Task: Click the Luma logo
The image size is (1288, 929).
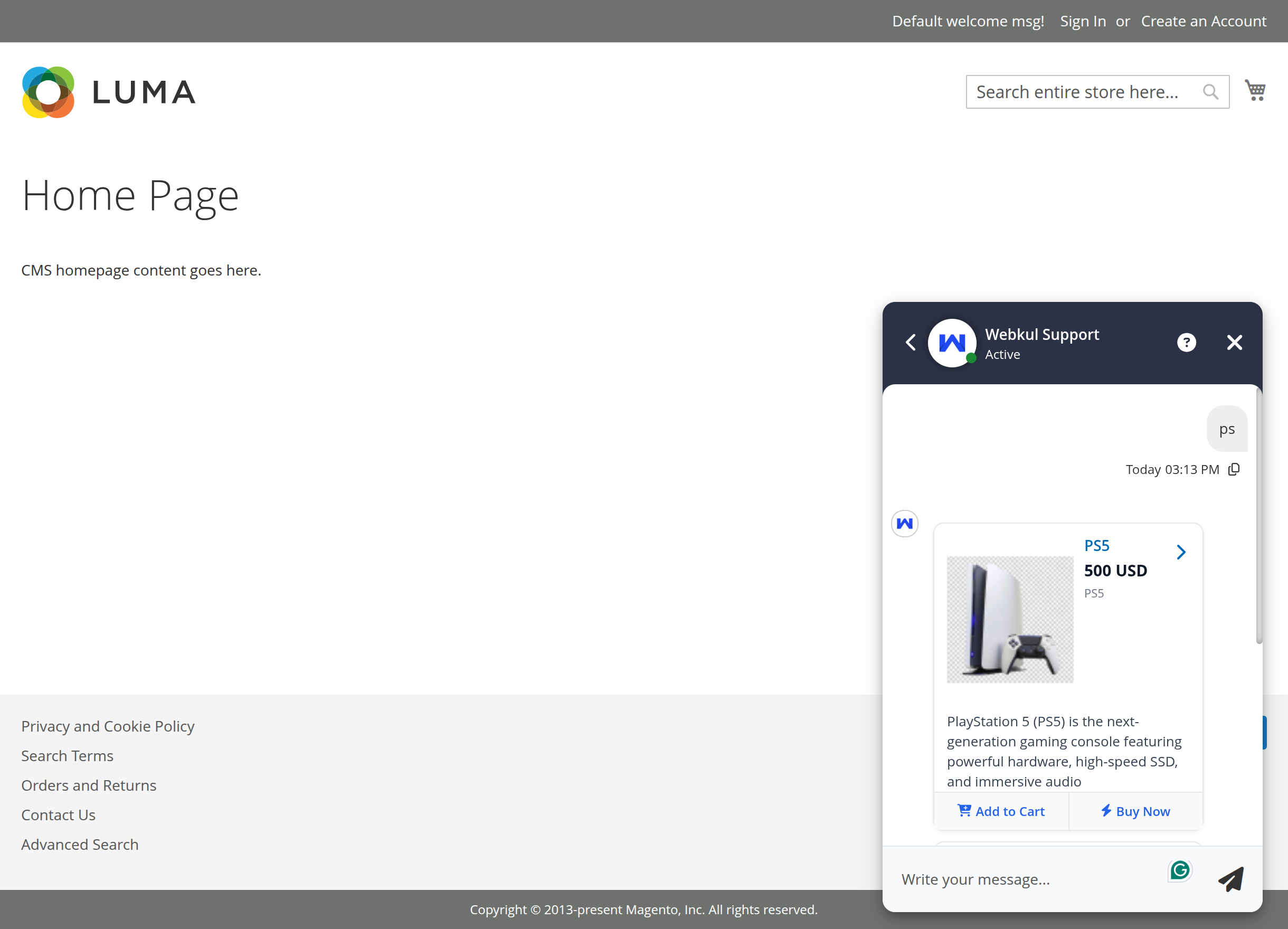Action: (109, 92)
